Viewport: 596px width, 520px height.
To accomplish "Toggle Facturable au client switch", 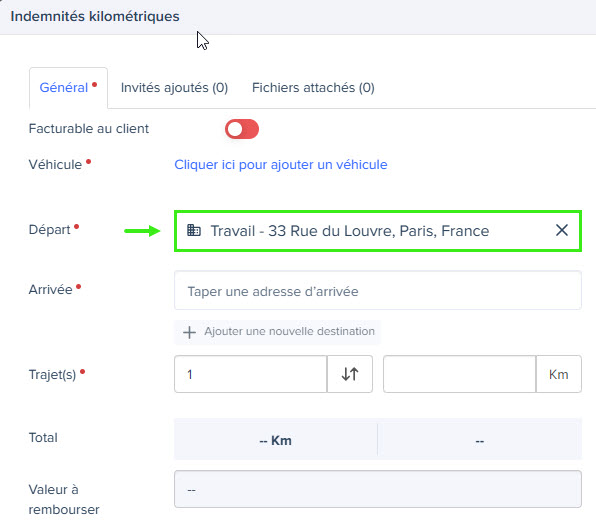I will 242,129.
